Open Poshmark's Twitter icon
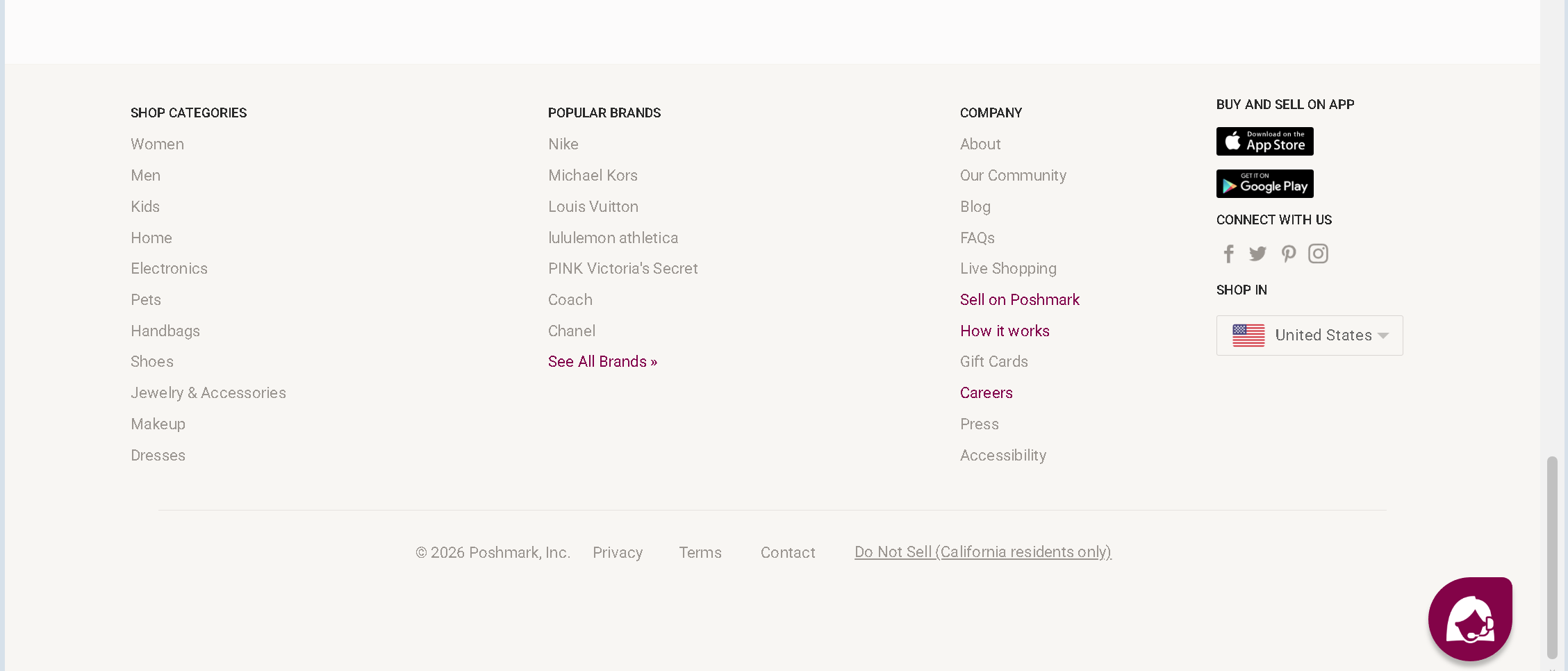 click(x=1257, y=254)
